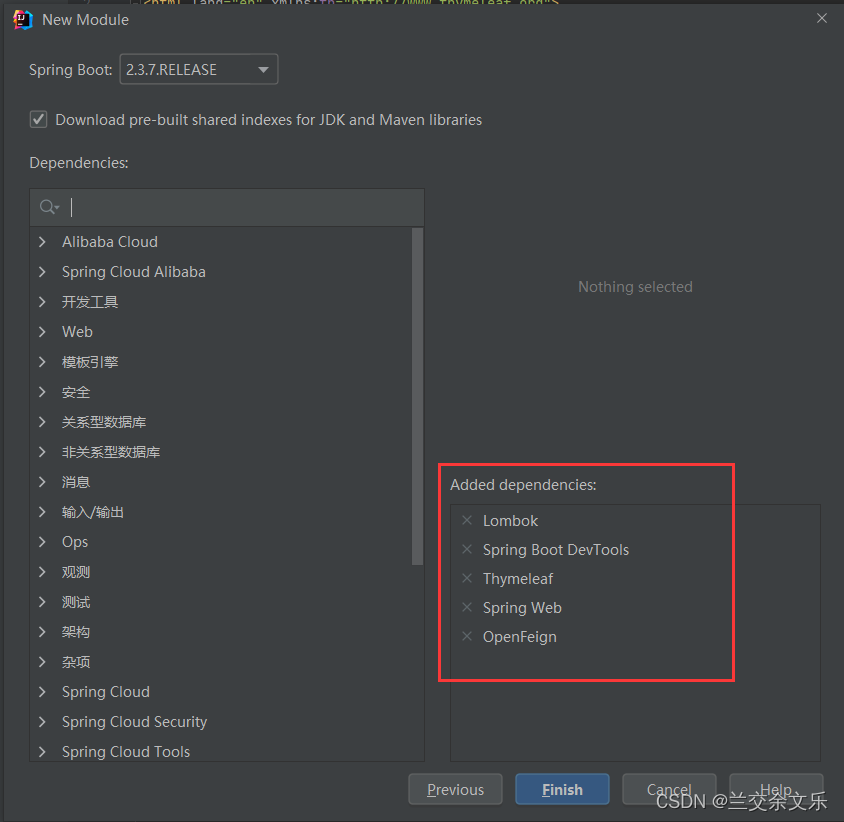Select the 输入/输出 tree item
Image resolution: width=844 pixels, height=822 pixels.
pyautogui.click(x=93, y=512)
